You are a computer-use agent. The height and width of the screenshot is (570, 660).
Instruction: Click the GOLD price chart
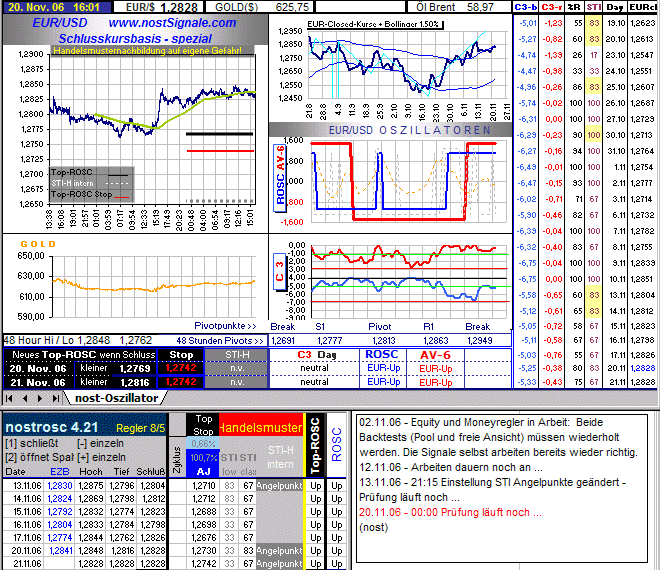point(154,286)
